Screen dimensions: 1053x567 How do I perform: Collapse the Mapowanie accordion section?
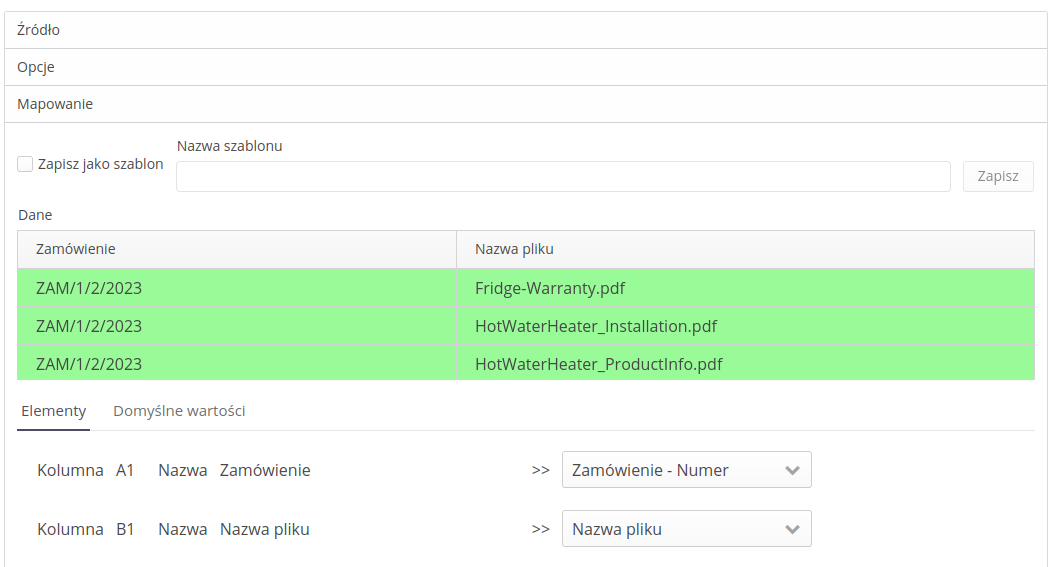(55, 104)
